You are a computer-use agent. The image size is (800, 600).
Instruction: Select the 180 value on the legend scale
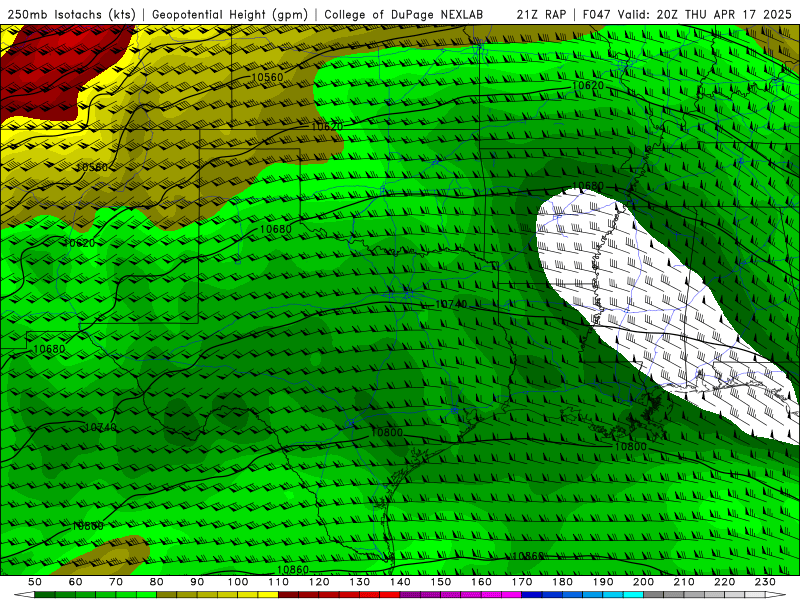562,582
